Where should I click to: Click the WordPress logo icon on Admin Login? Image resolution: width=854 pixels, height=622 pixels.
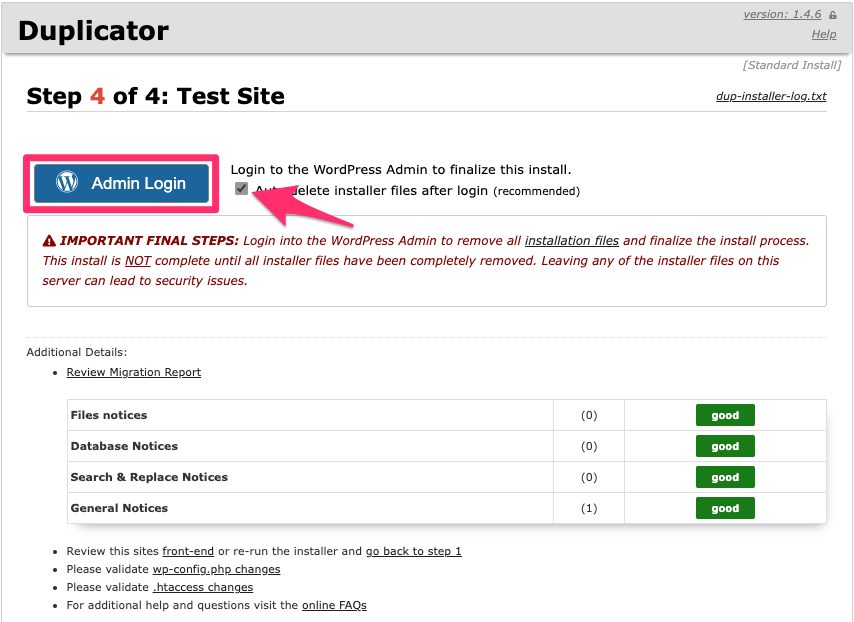(x=67, y=182)
